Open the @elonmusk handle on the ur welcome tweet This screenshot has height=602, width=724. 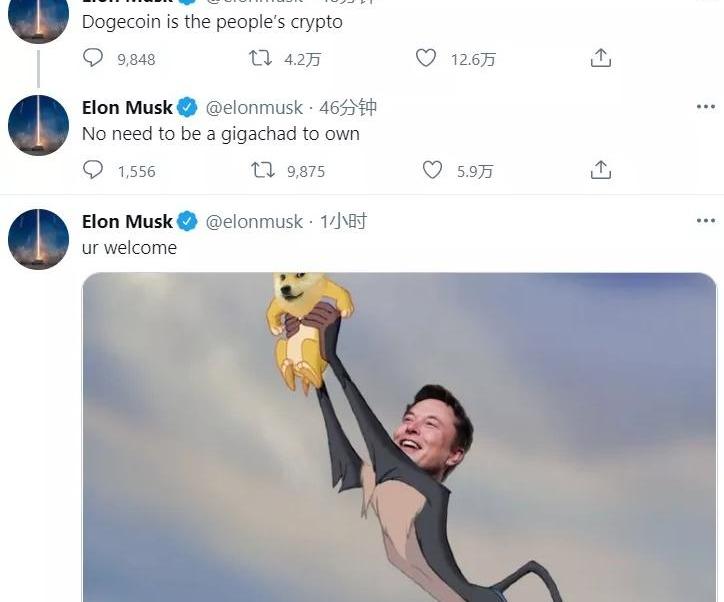point(254,222)
